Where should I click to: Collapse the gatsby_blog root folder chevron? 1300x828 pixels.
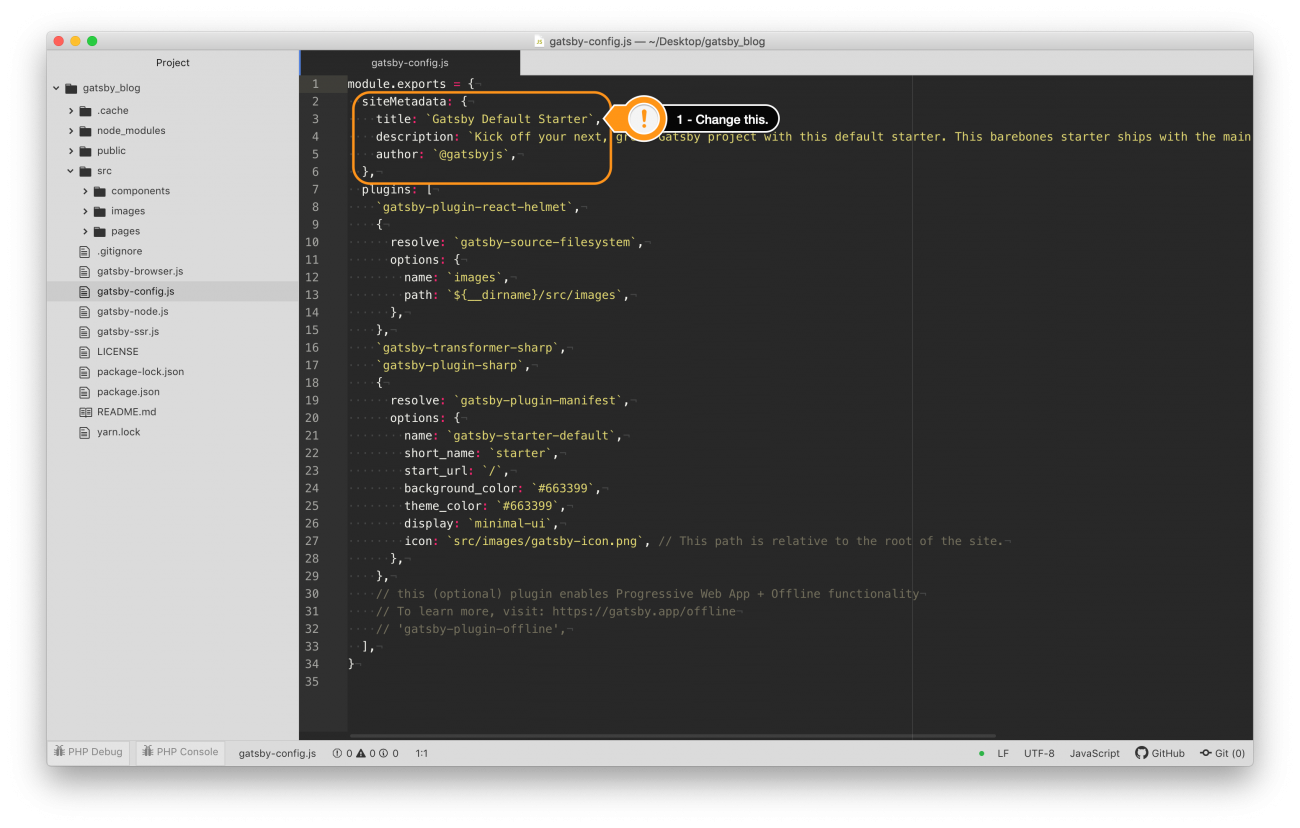click(x=57, y=88)
